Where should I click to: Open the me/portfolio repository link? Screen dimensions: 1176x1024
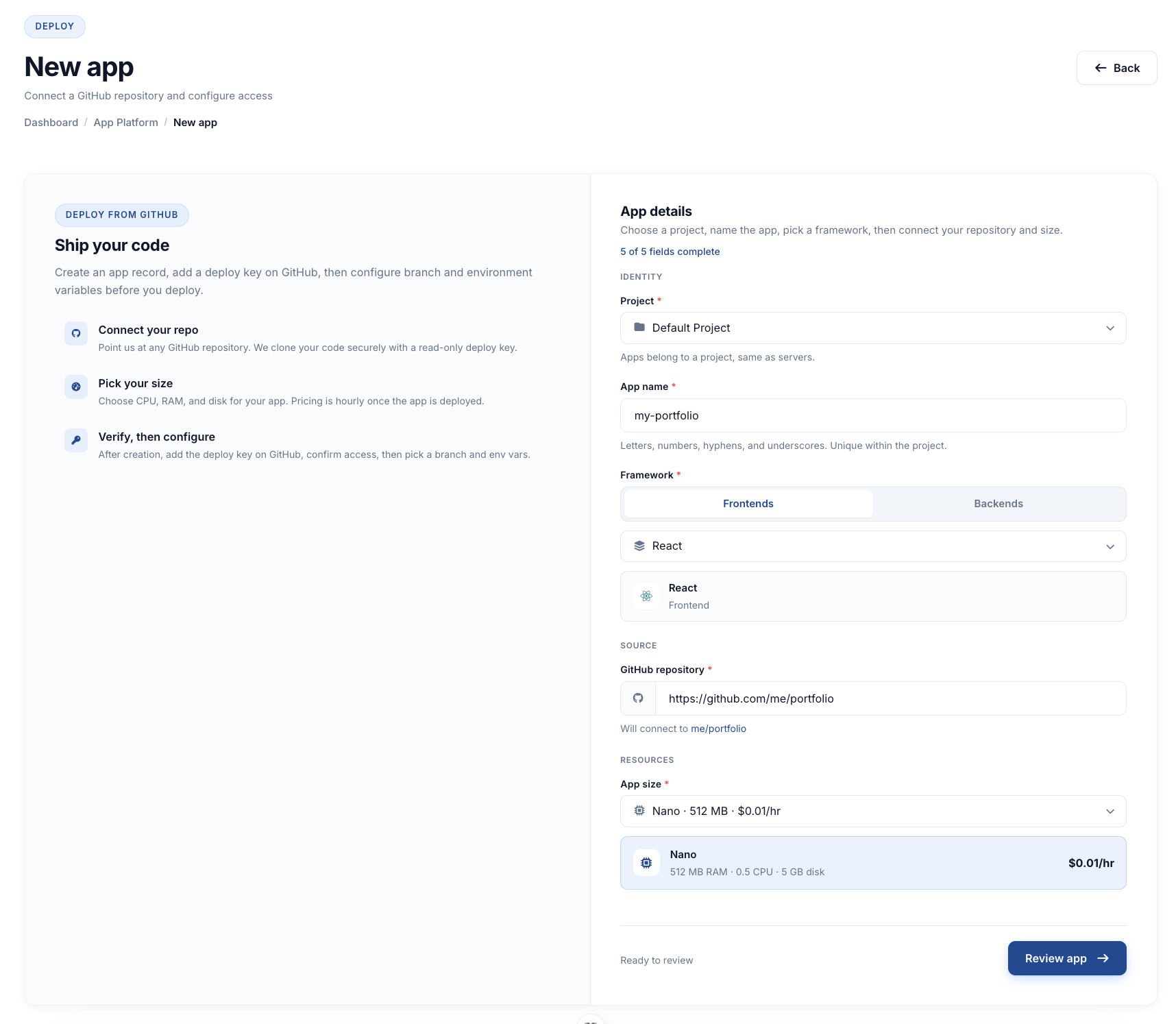[x=718, y=729]
